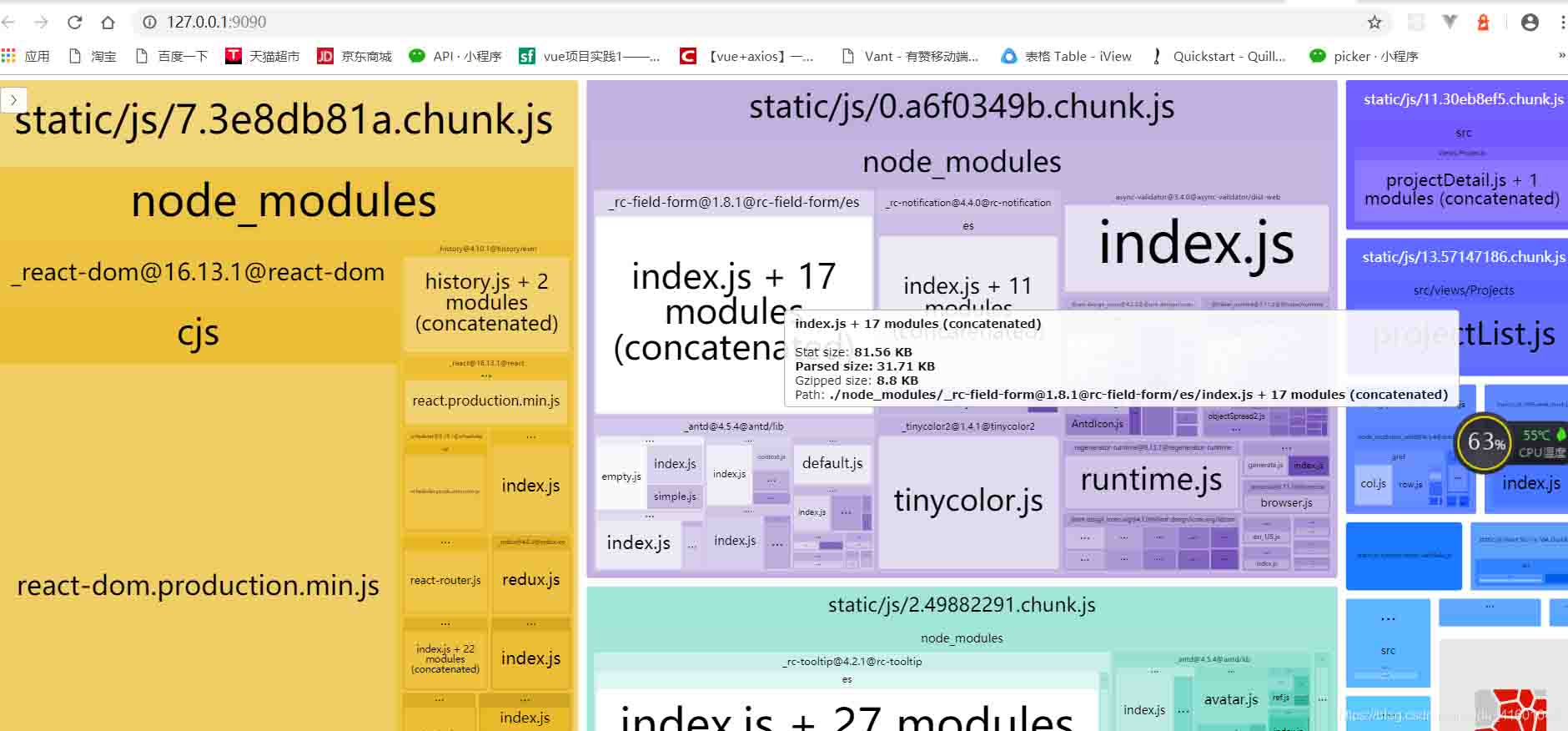Viewport: 1568px width, 731px height.
Task: Open the 天猫超市 bookmark
Action: click(x=262, y=56)
